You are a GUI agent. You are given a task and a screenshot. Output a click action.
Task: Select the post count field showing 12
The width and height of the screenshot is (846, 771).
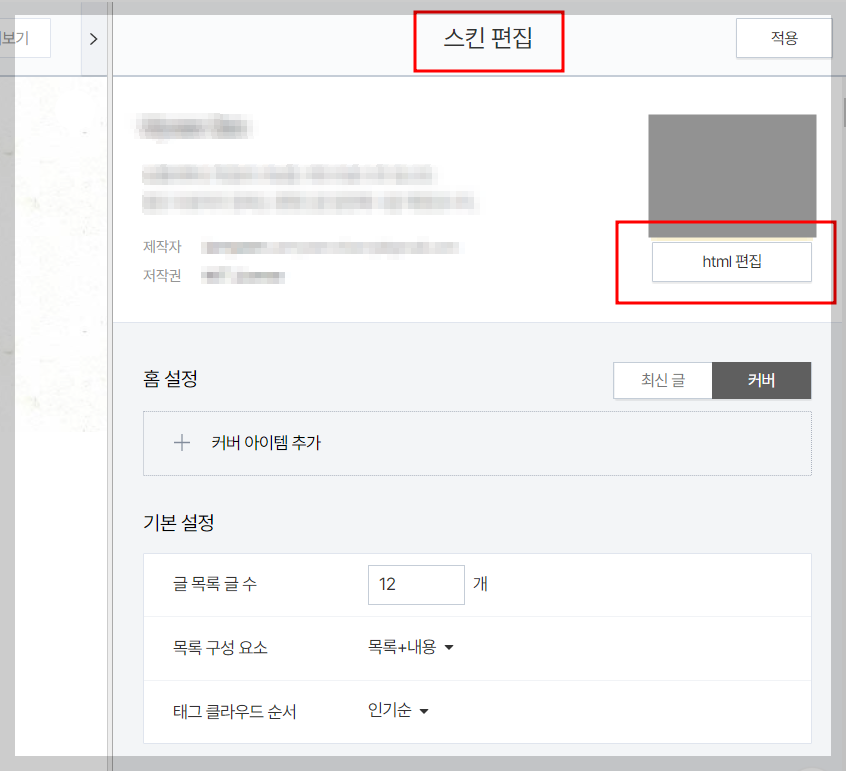click(415, 584)
